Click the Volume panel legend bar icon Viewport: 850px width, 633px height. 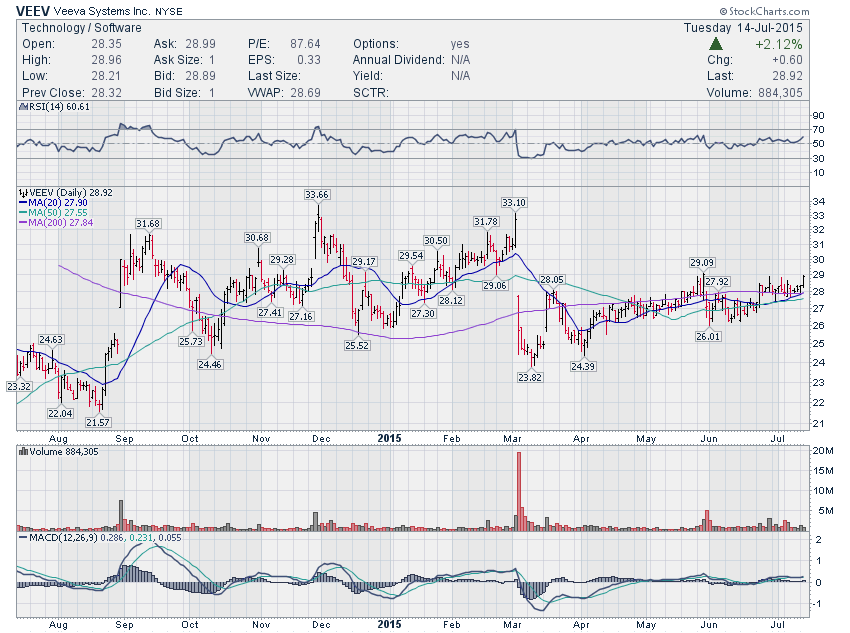tap(23, 451)
